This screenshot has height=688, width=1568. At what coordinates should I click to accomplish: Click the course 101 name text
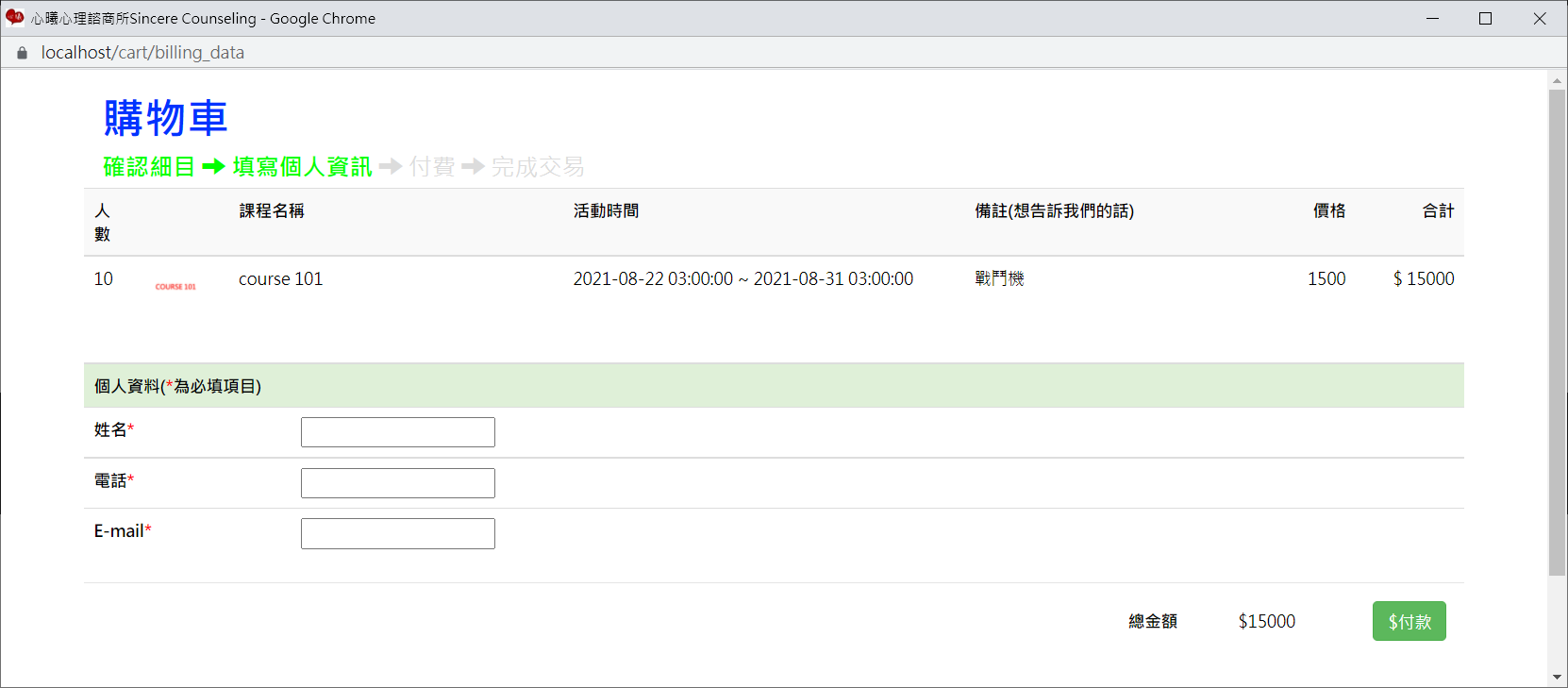280,278
